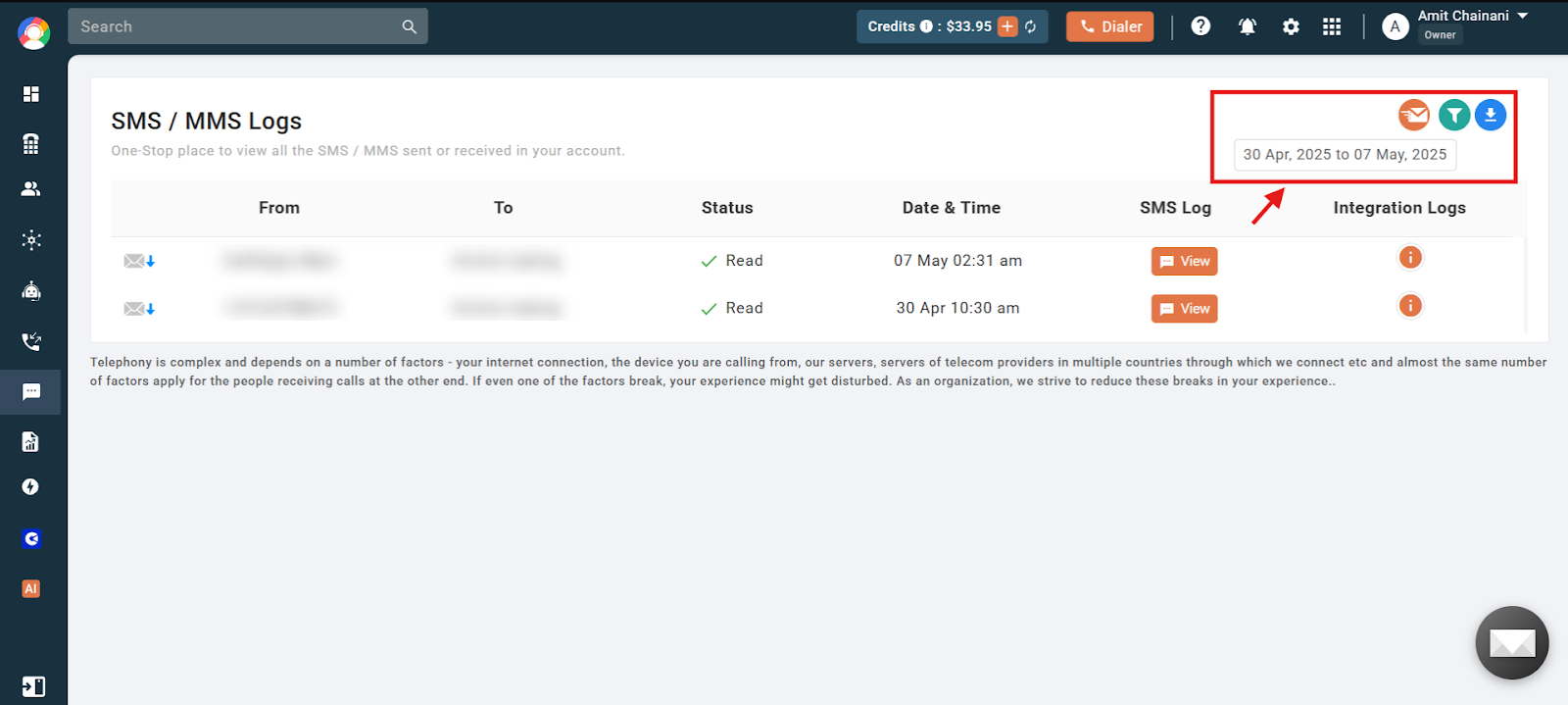Open the dial pad numbers icon in sidebar

click(x=31, y=143)
